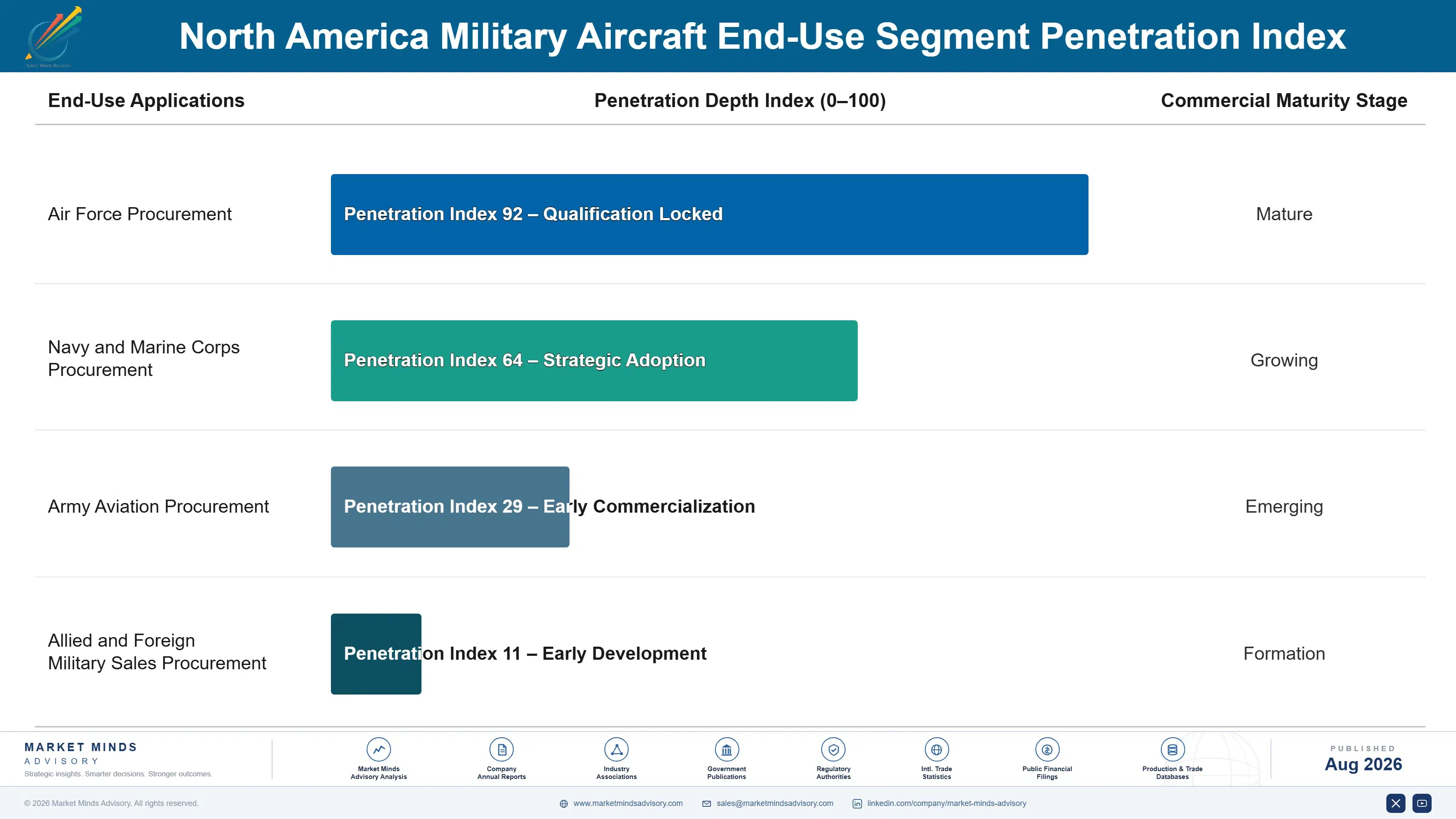The image size is (1456, 819).
Task: Click the Commercial Maturity Stage column header
Action: coord(1284,101)
